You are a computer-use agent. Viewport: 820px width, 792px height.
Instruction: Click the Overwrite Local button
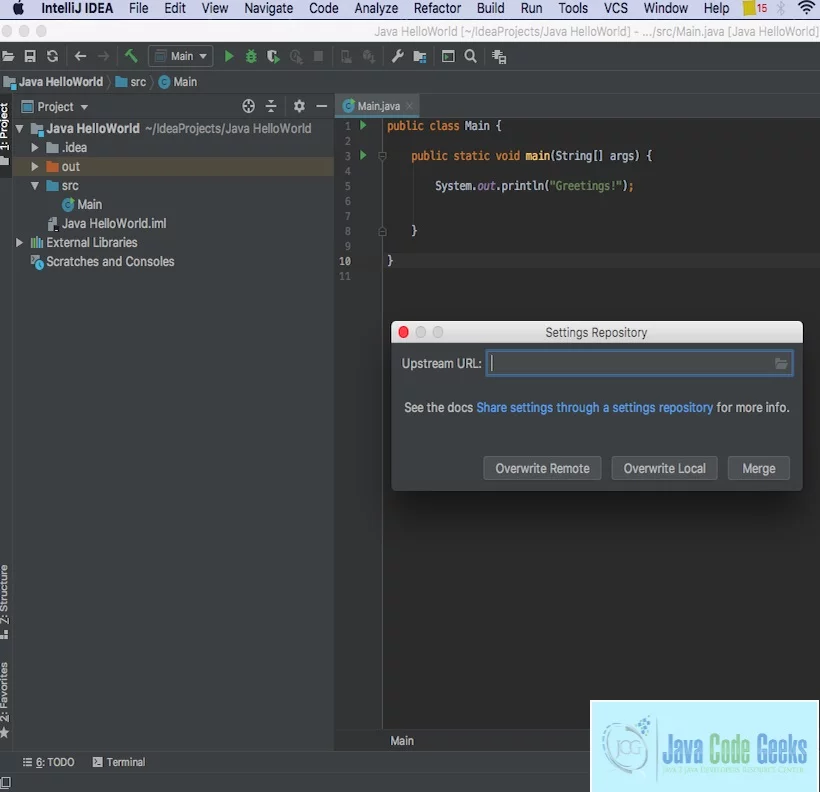pos(664,468)
